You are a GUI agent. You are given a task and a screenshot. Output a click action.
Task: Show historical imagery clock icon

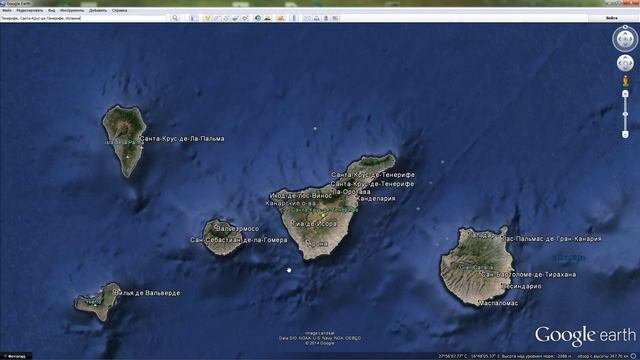coord(258,18)
